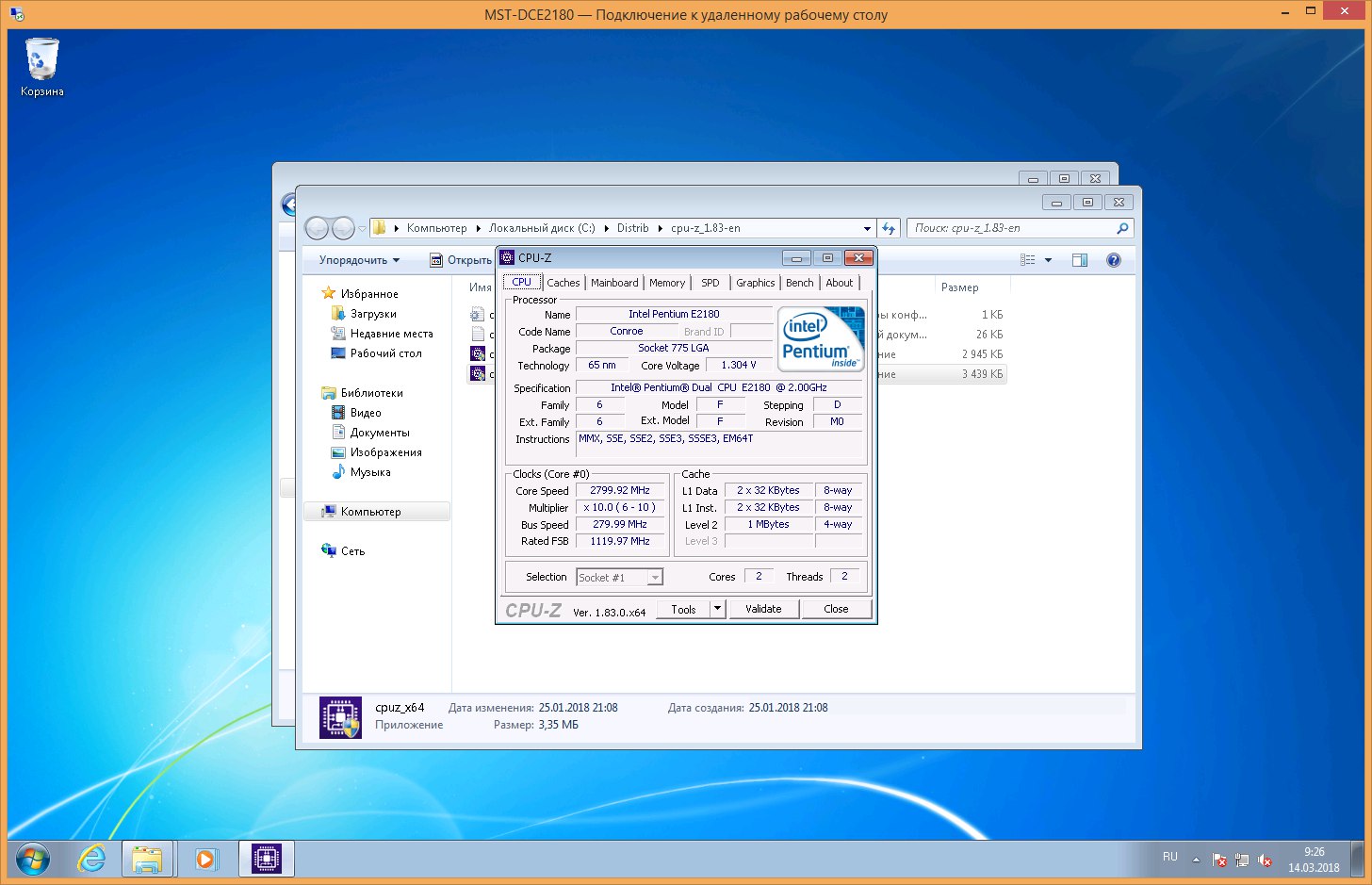
Task: Select the file row sized 26 КБ
Action: click(x=737, y=335)
